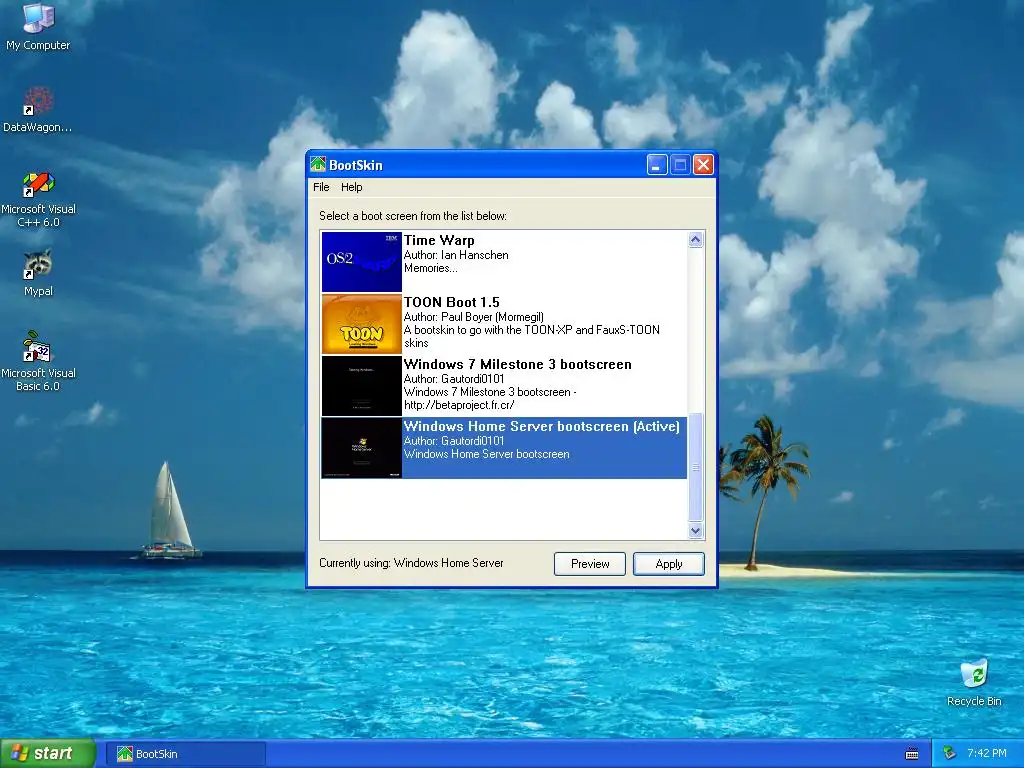Minimize the BootSkin window

[657, 165]
